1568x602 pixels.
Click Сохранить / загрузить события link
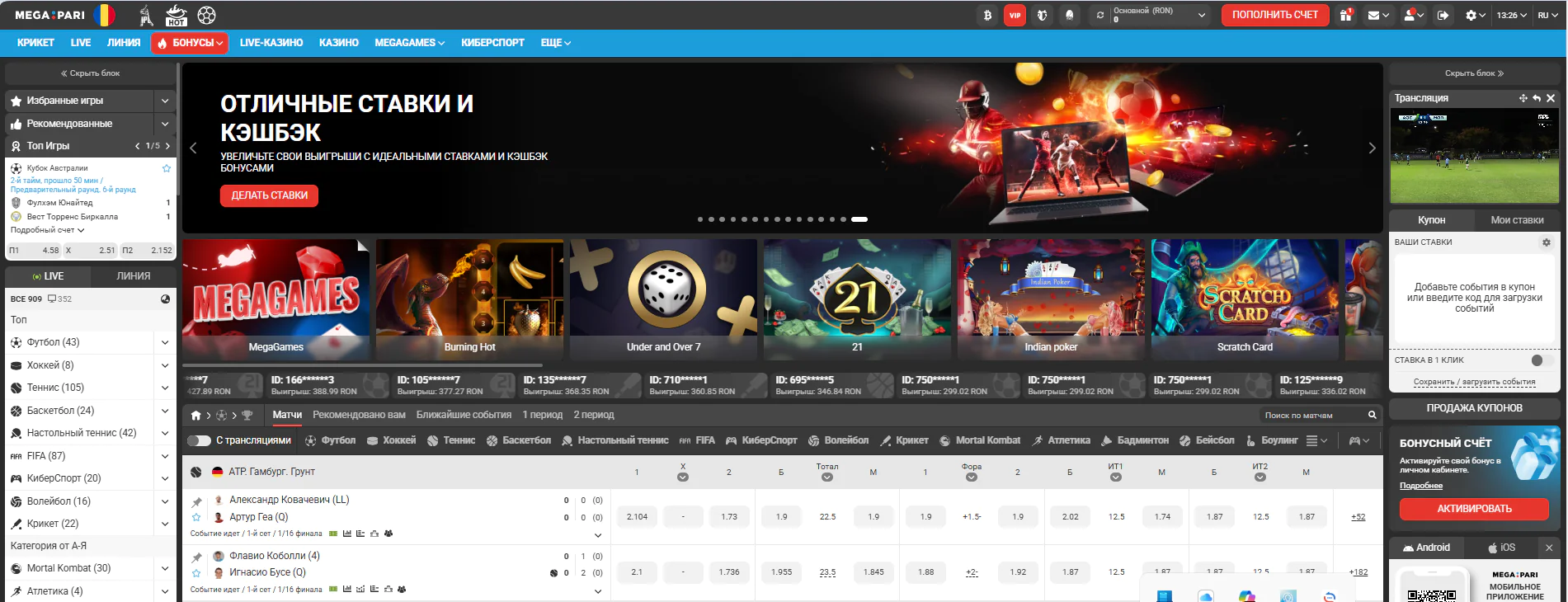pos(1474,382)
